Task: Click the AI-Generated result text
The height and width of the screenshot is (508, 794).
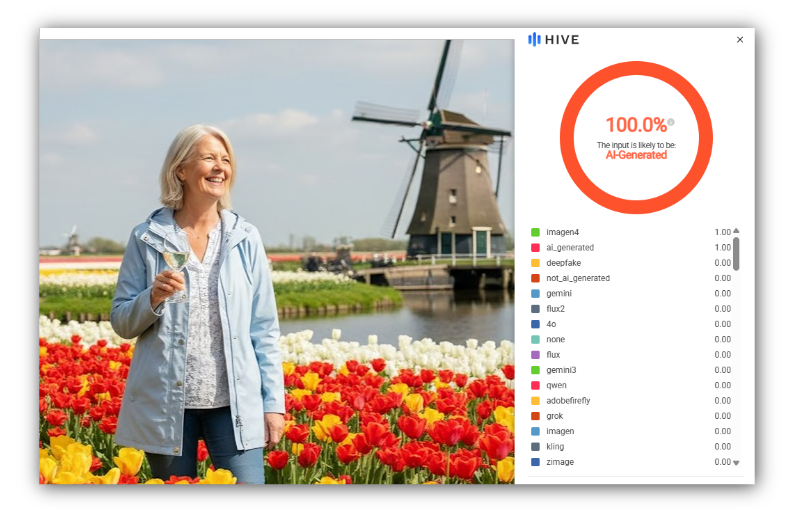Action: 636,156
